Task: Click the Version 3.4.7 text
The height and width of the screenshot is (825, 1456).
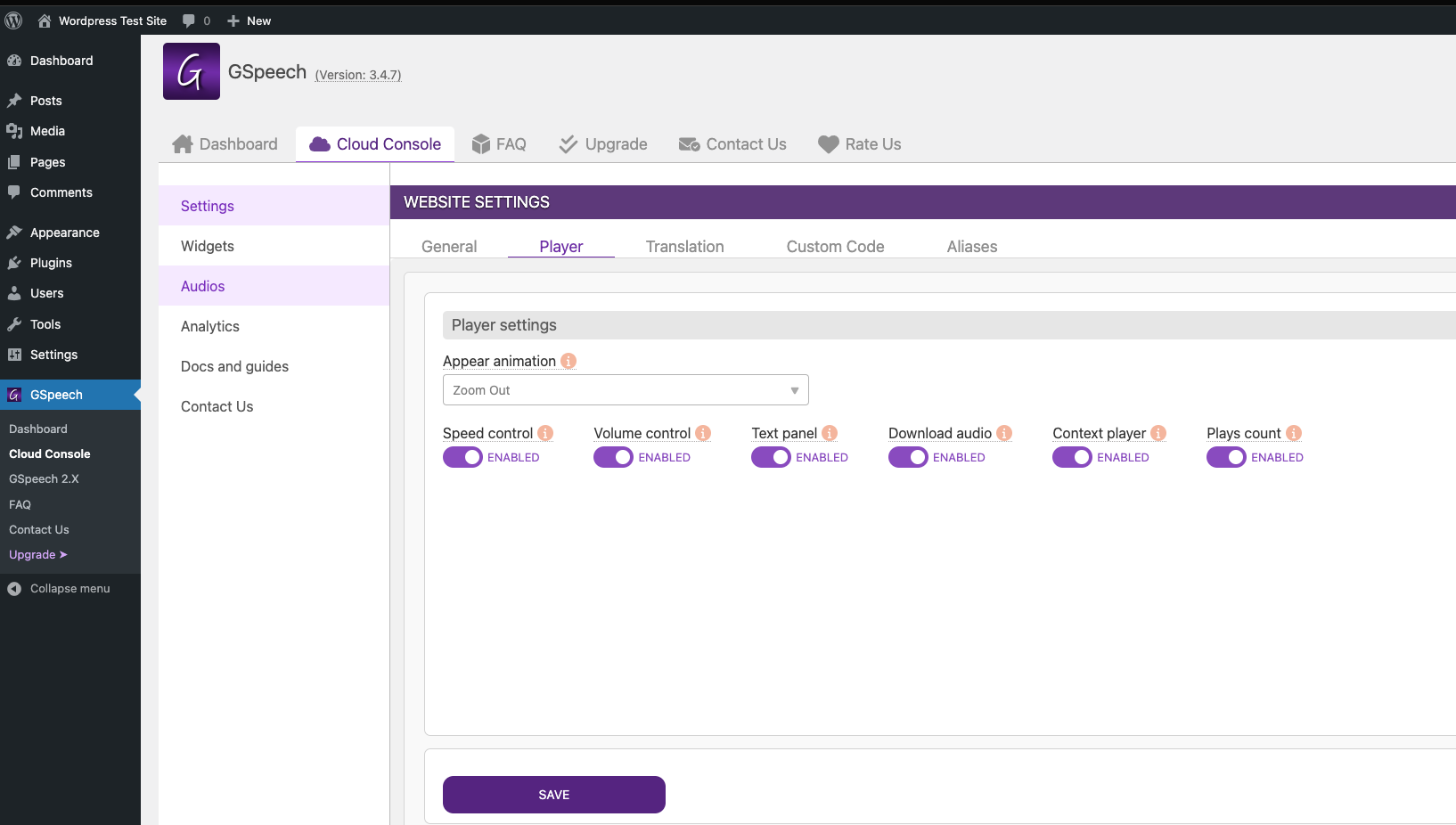Action: (358, 75)
